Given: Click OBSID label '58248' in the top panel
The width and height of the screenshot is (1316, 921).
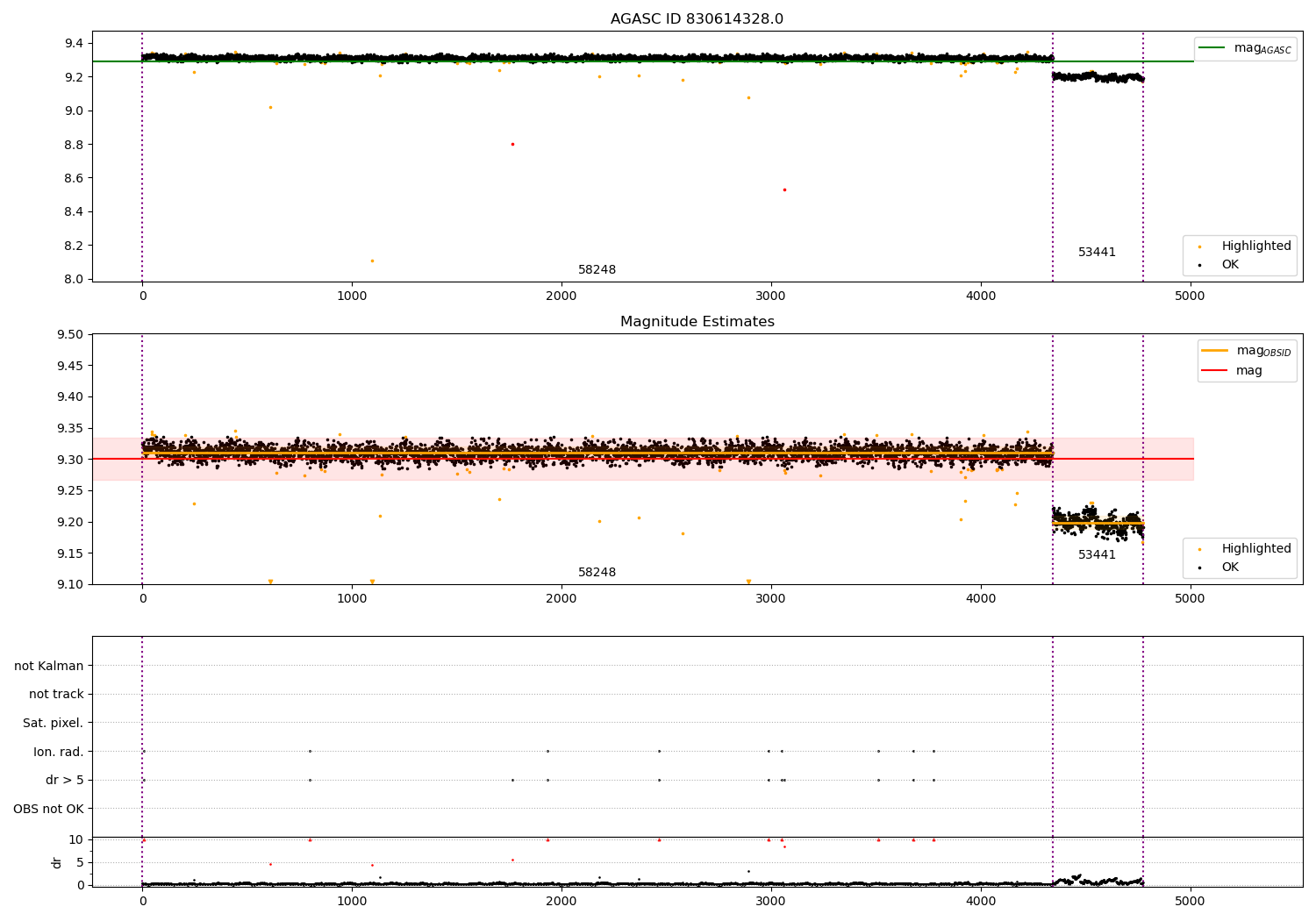Looking at the screenshot, I should pos(597,270).
